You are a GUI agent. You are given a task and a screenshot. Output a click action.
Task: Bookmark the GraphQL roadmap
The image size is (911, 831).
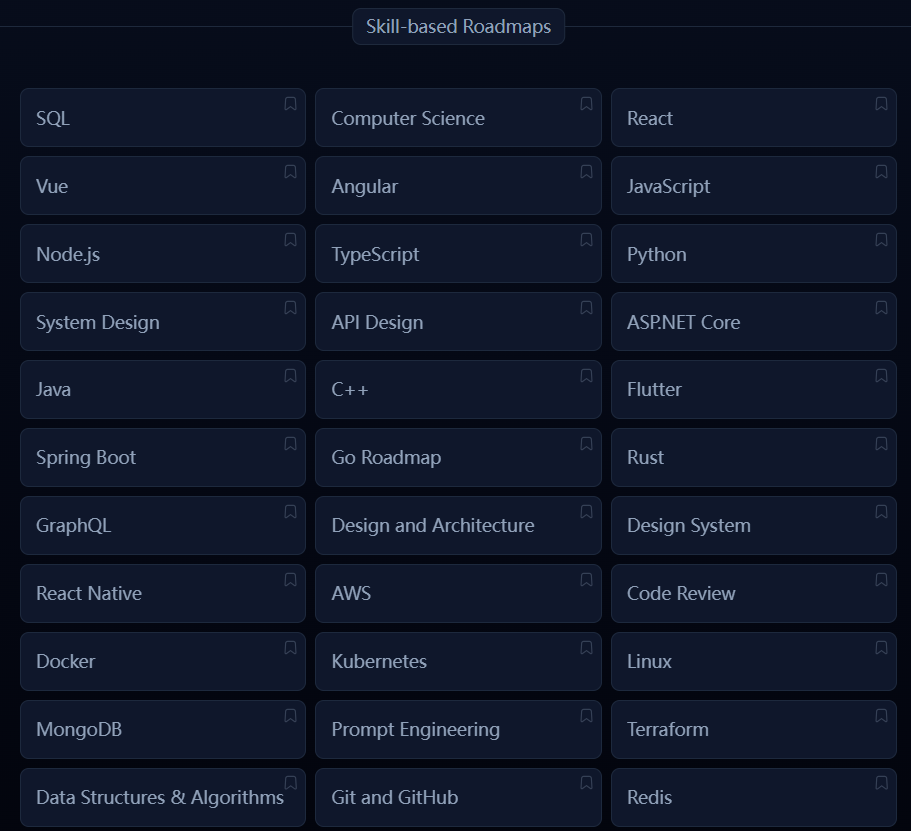[x=290, y=511]
